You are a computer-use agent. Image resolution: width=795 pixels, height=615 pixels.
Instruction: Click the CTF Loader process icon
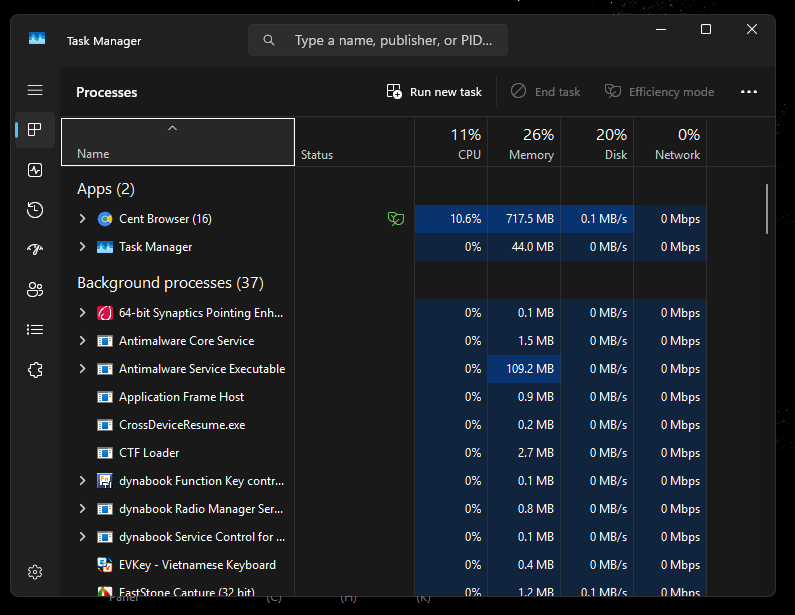pyautogui.click(x=105, y=453)
